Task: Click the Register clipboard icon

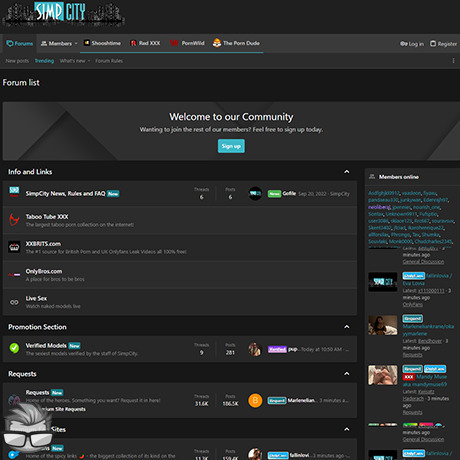Action: pos(433,44)
